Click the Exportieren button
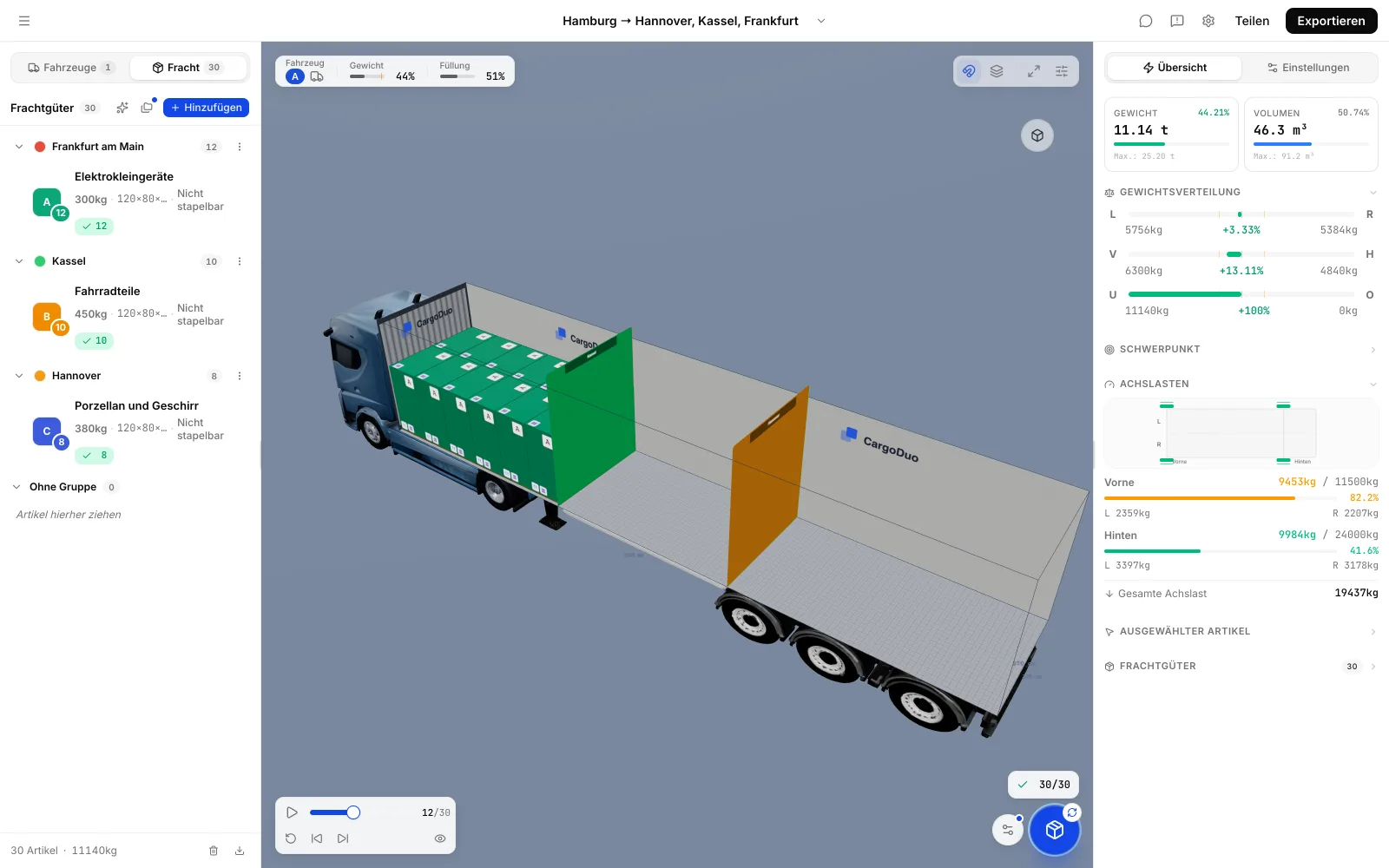 pos(1331,21)
